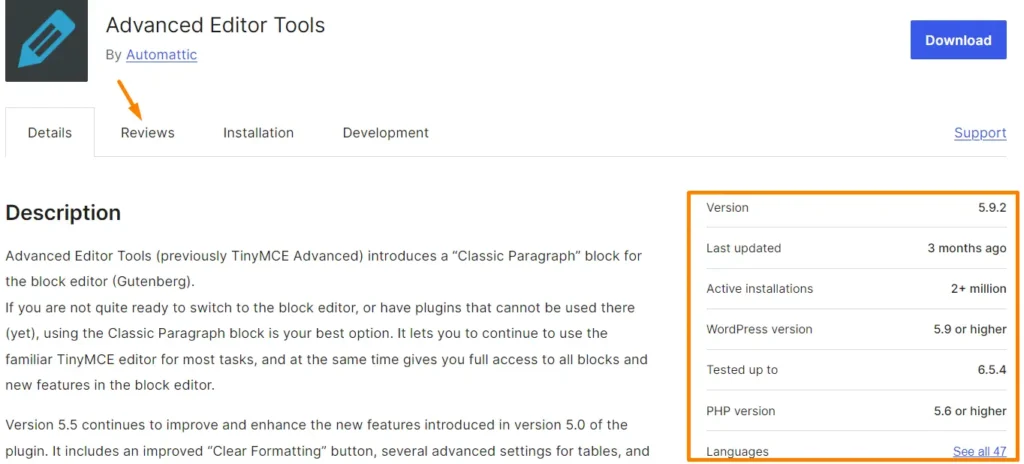This screenshot has width=1024, height=464.
Task: Click See all 47 languages link
Action: 980,452
